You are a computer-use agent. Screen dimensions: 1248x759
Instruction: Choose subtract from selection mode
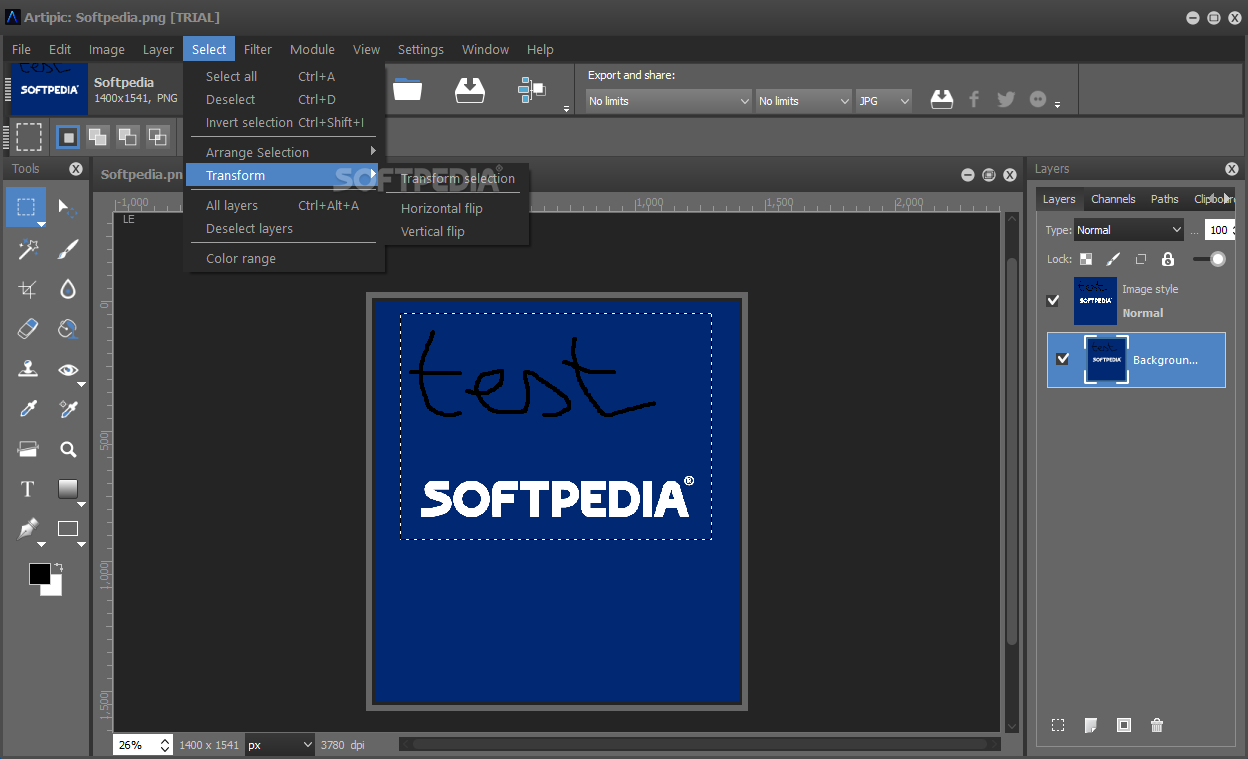tap(128, 137)
